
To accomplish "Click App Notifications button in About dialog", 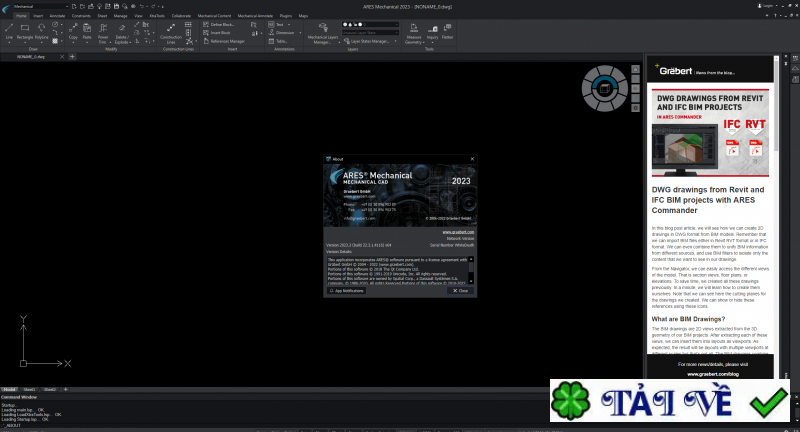I will [346, 291].
